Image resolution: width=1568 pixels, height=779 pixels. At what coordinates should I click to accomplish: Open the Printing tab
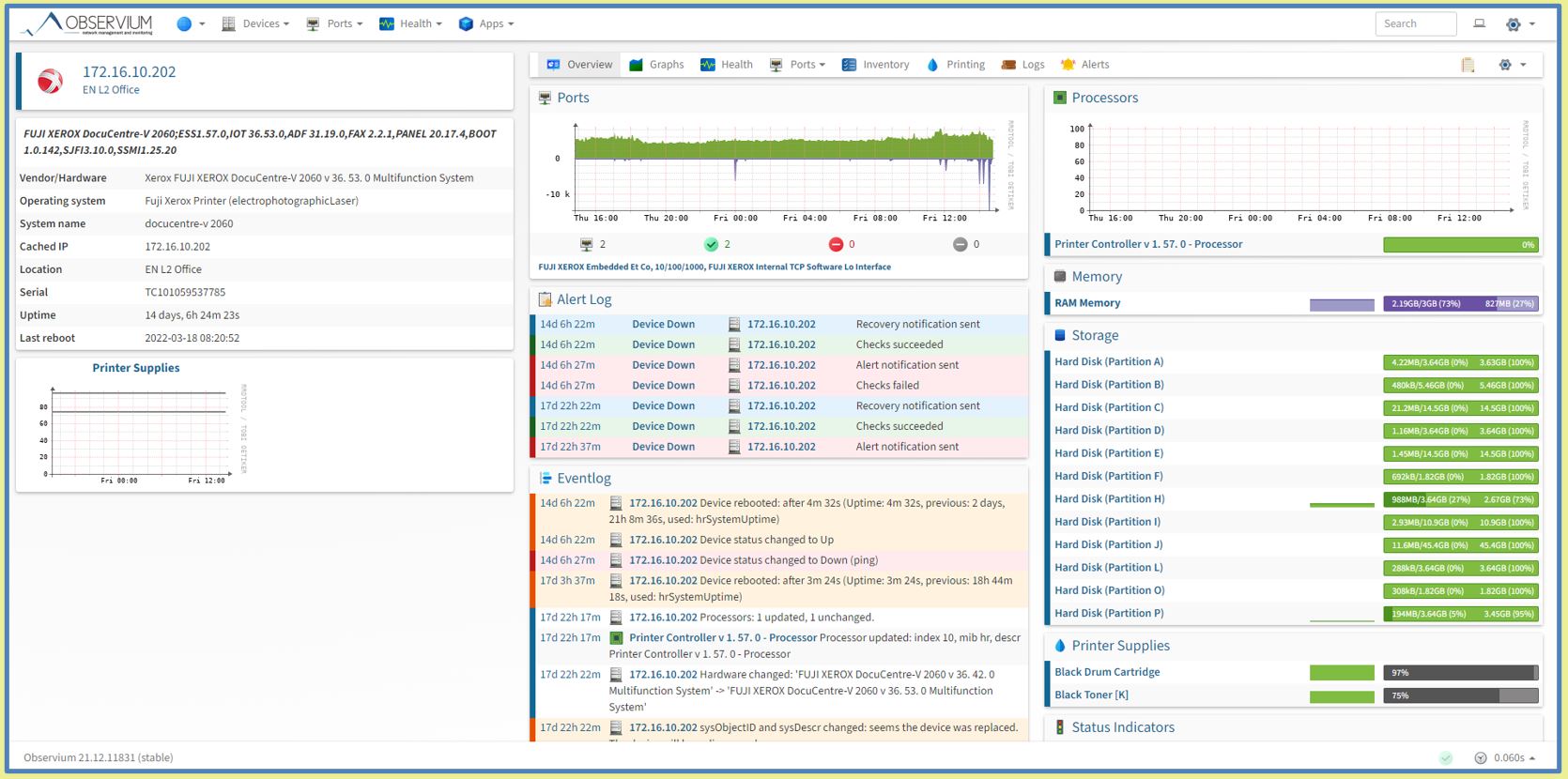pos(956,65)
